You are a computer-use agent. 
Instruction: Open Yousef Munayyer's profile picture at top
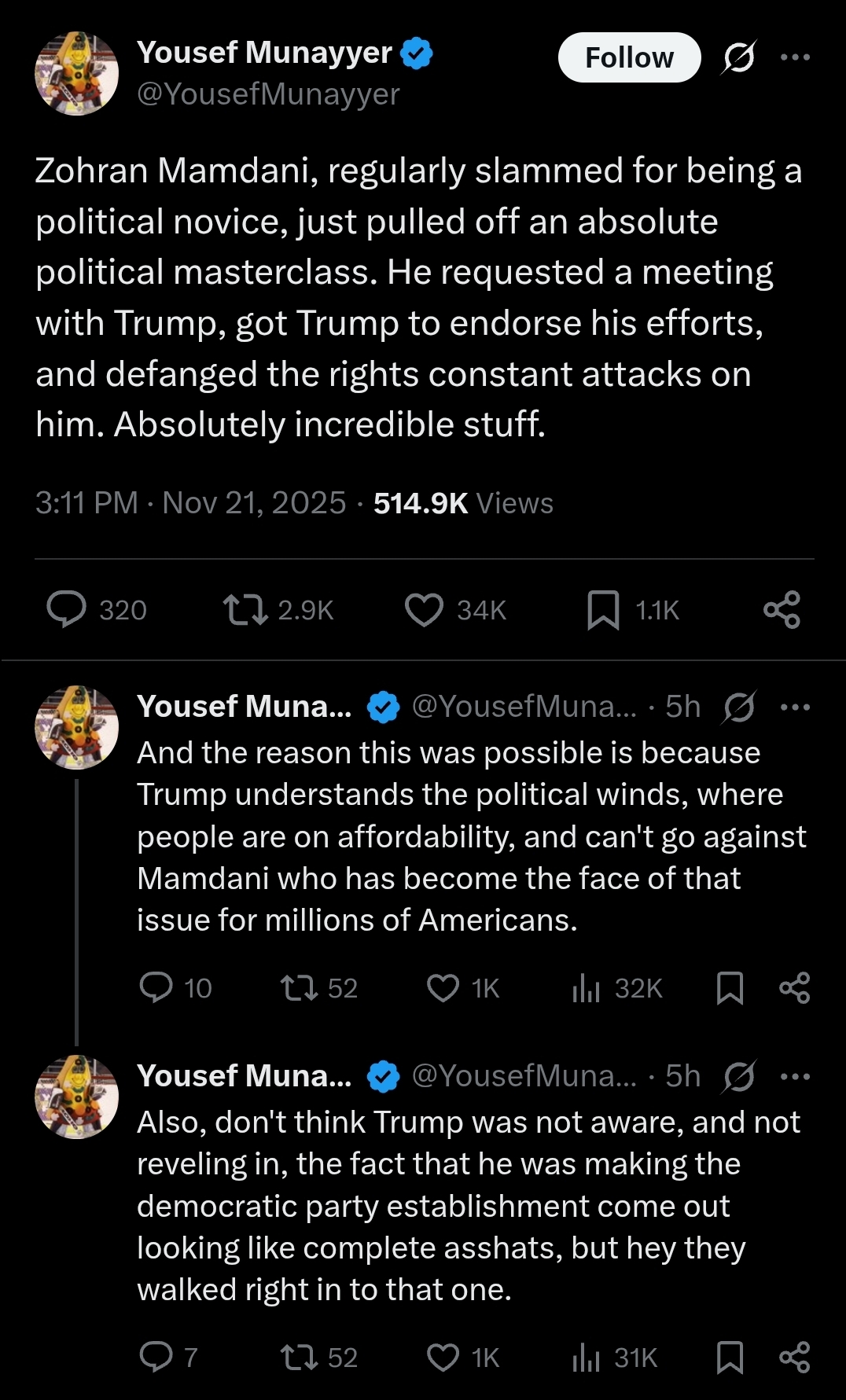[76, 74]
